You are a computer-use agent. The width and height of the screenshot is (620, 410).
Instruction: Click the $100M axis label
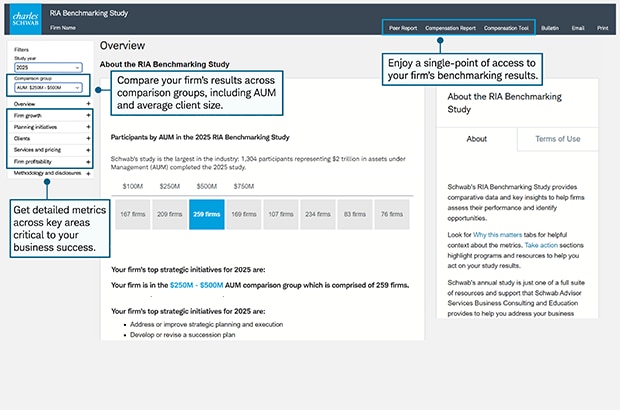coord(133,186)
